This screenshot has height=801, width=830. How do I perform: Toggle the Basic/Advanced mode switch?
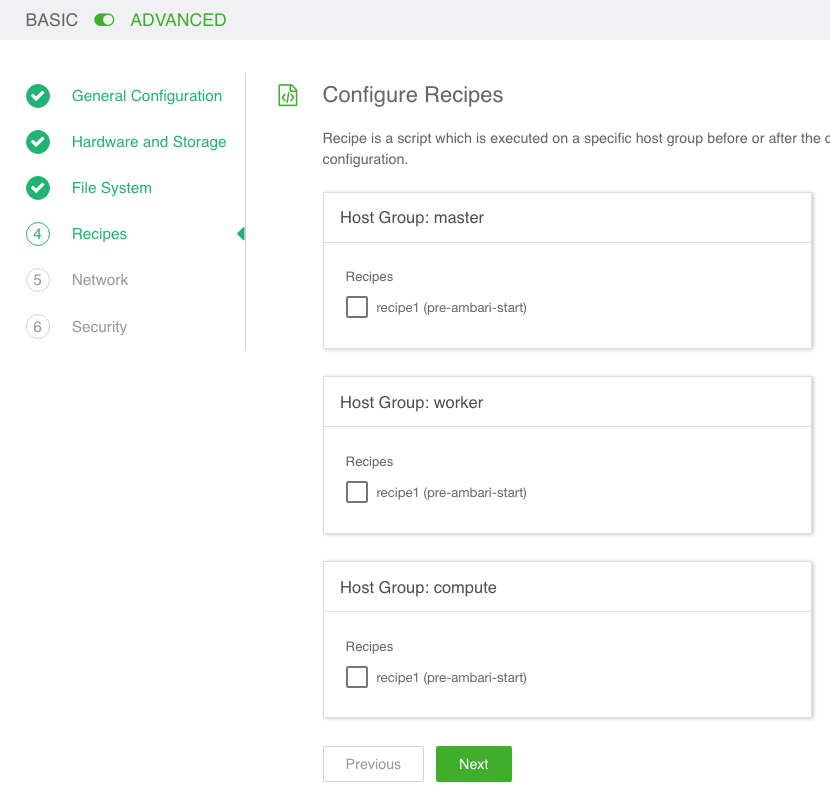pyautogui.click(x=104, y=20)
